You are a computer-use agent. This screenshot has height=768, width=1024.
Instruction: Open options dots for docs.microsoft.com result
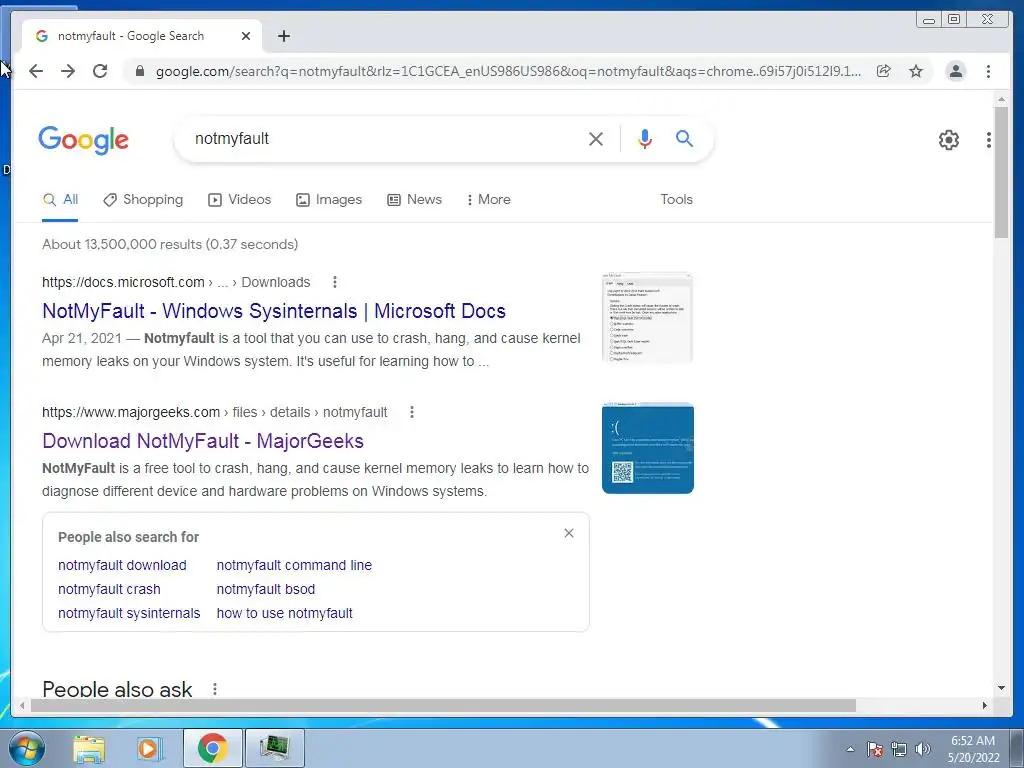pyautogui.click(x=334, y=282)
